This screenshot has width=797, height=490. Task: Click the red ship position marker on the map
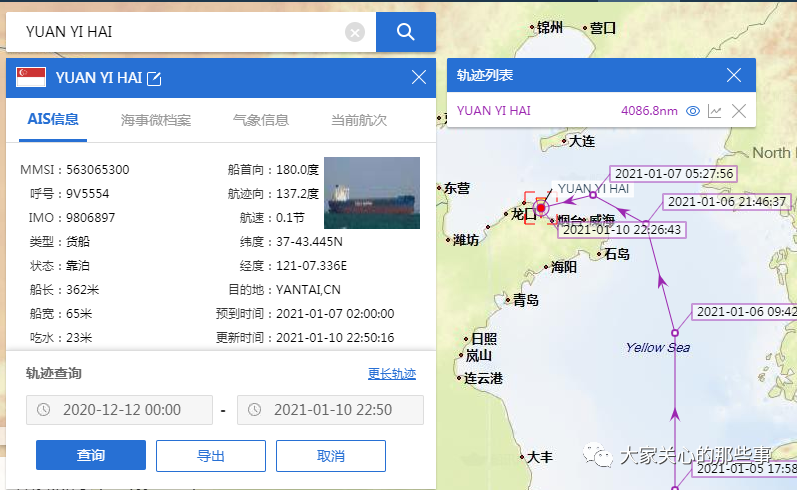541,207
